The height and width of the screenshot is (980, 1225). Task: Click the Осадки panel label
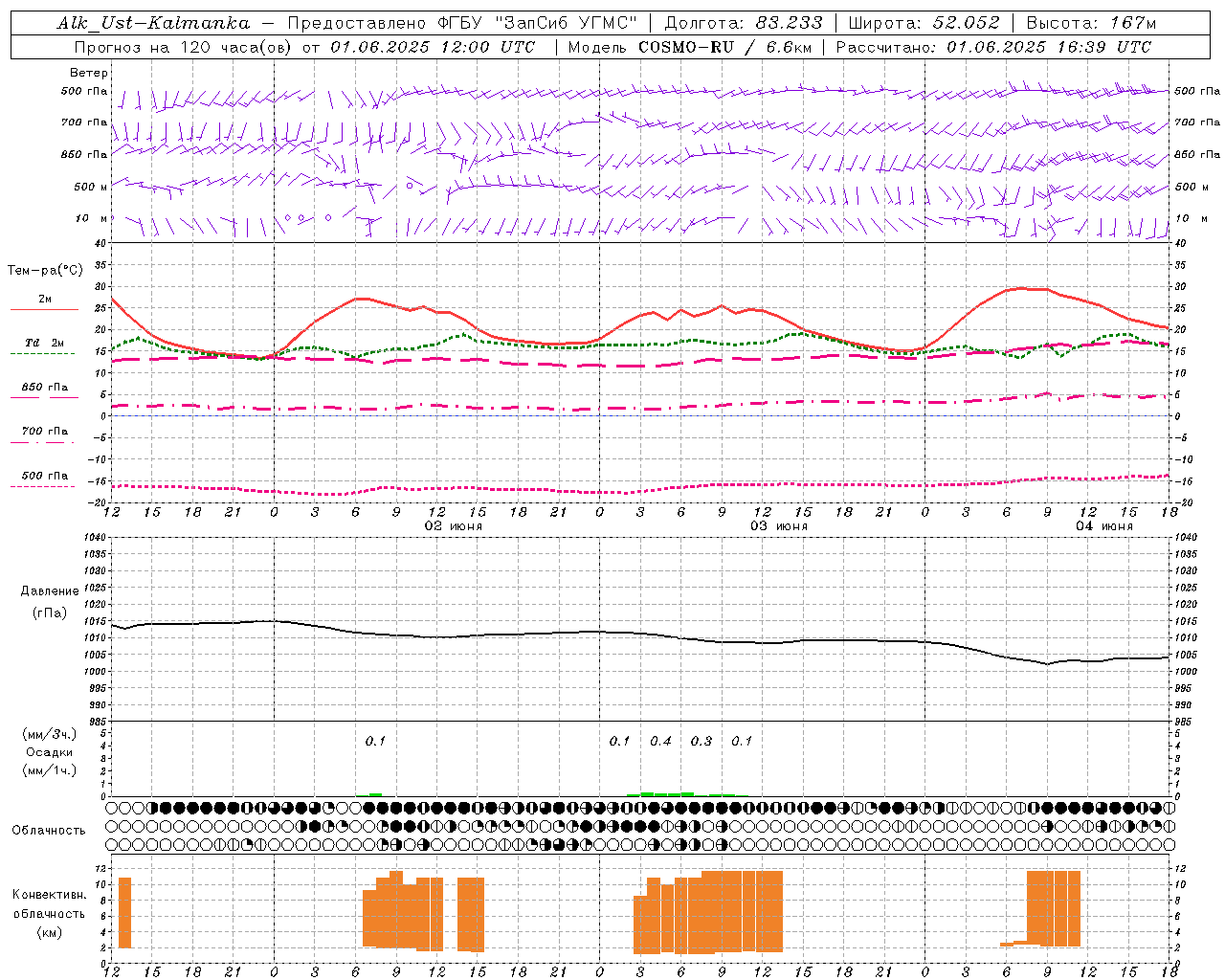point(50,752)
